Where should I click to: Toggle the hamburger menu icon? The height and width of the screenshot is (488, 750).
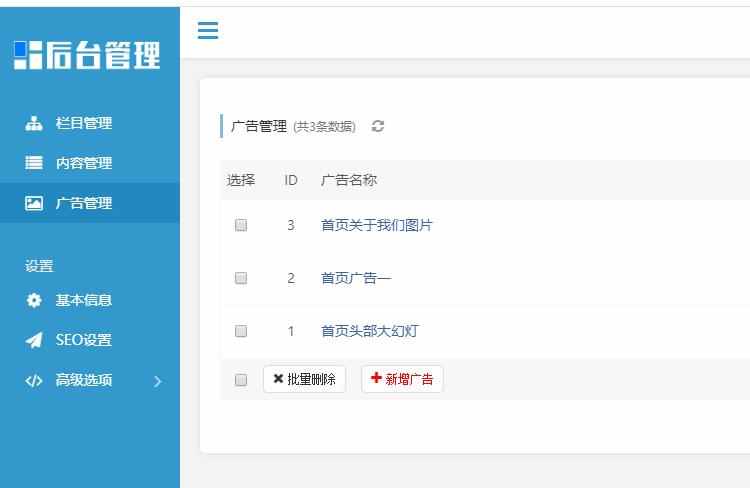coord(208,31)
